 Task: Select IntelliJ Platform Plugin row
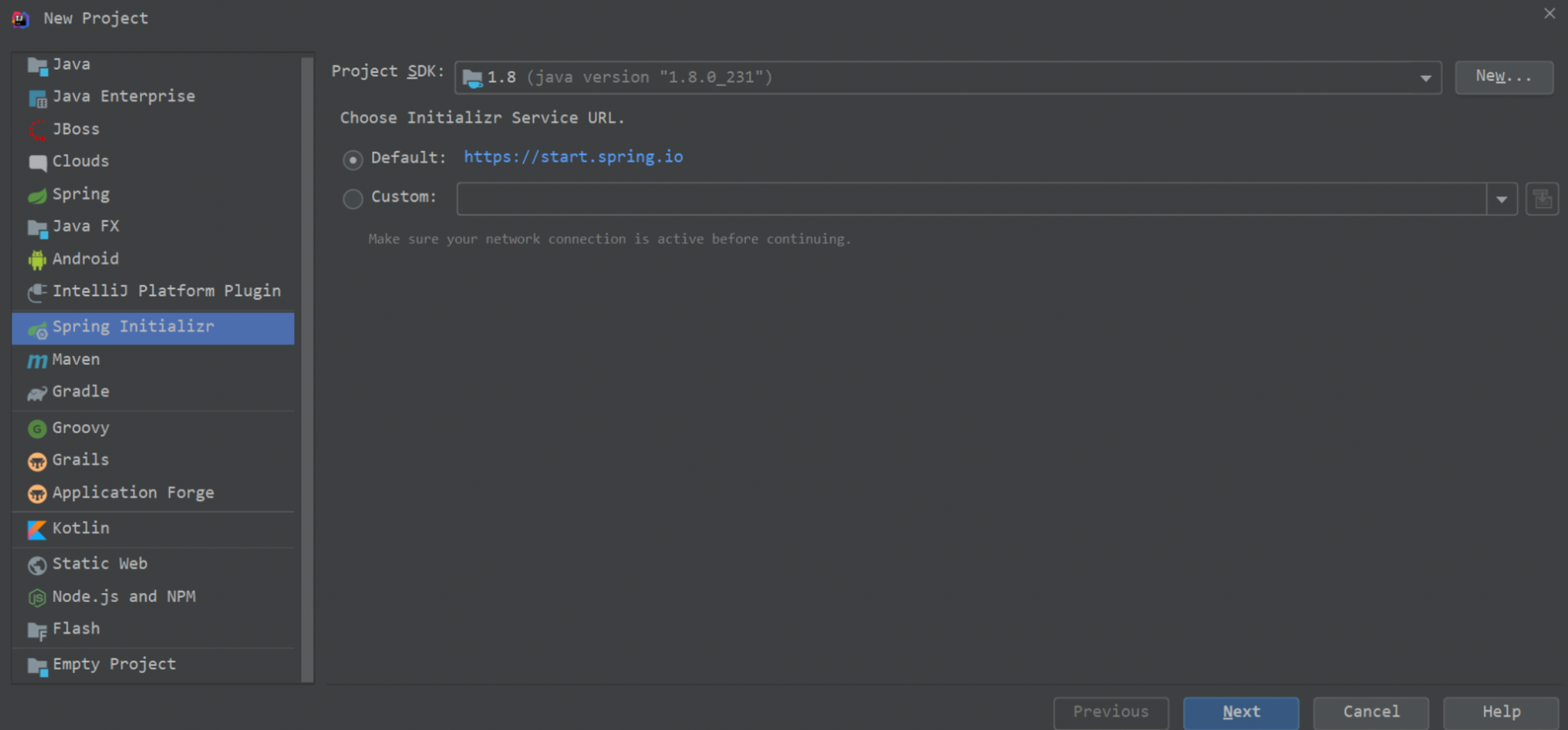point(153,291)
